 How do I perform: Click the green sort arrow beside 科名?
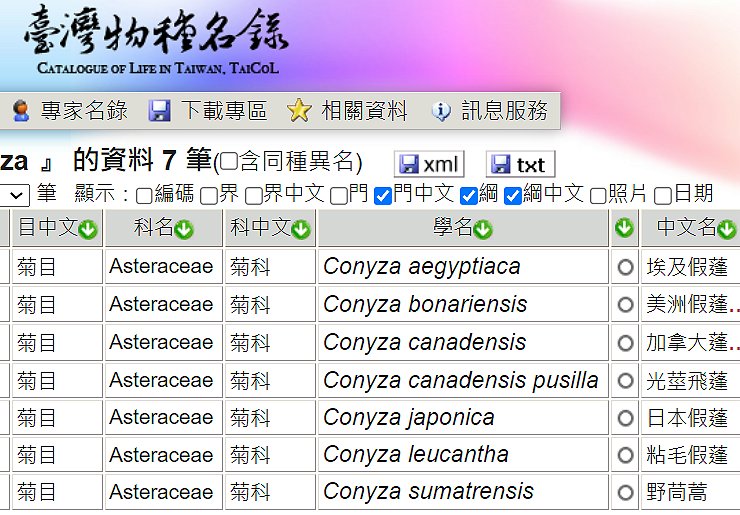tap(184, 230)
